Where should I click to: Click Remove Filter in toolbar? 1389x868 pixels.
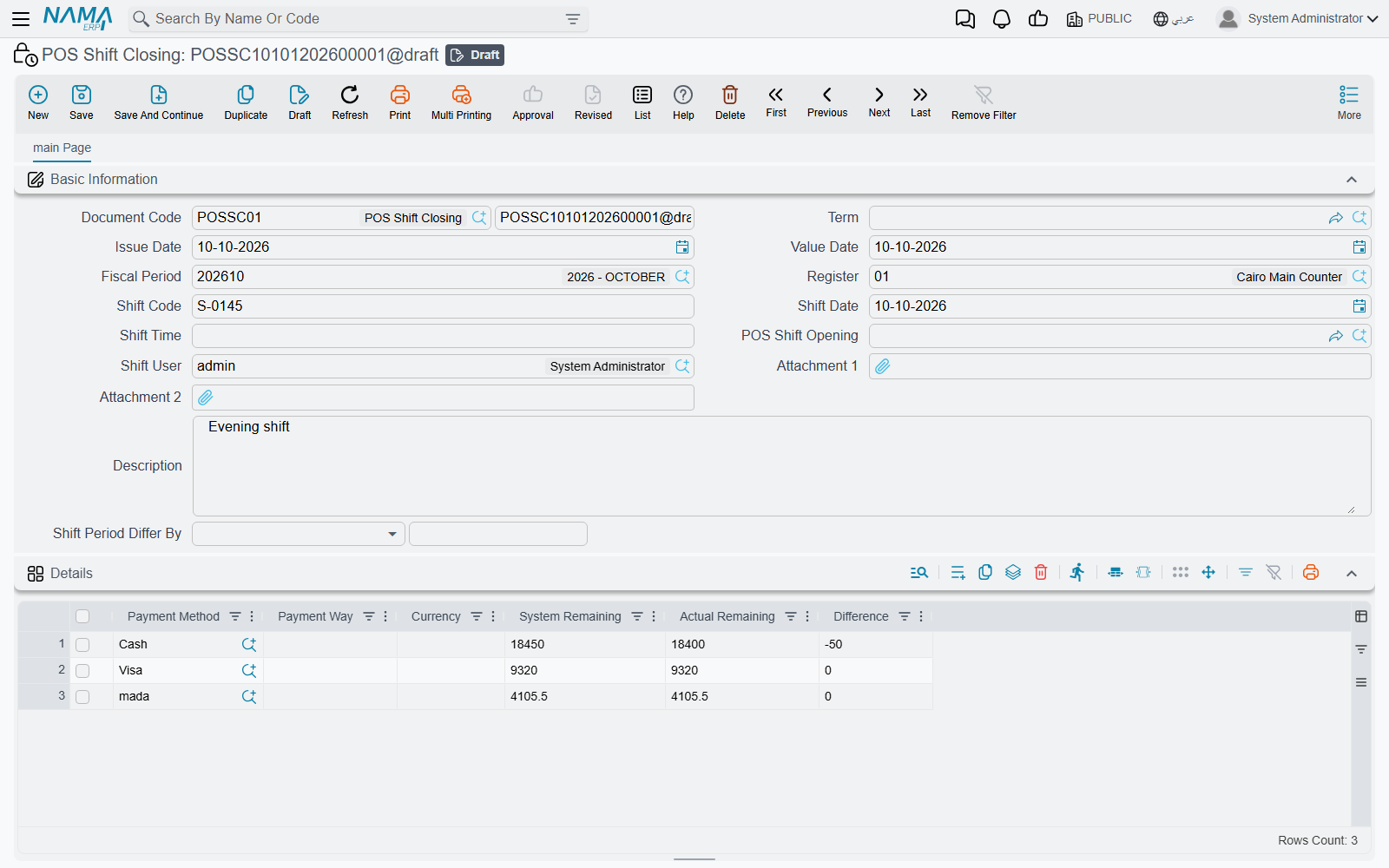tap(984, 102)
